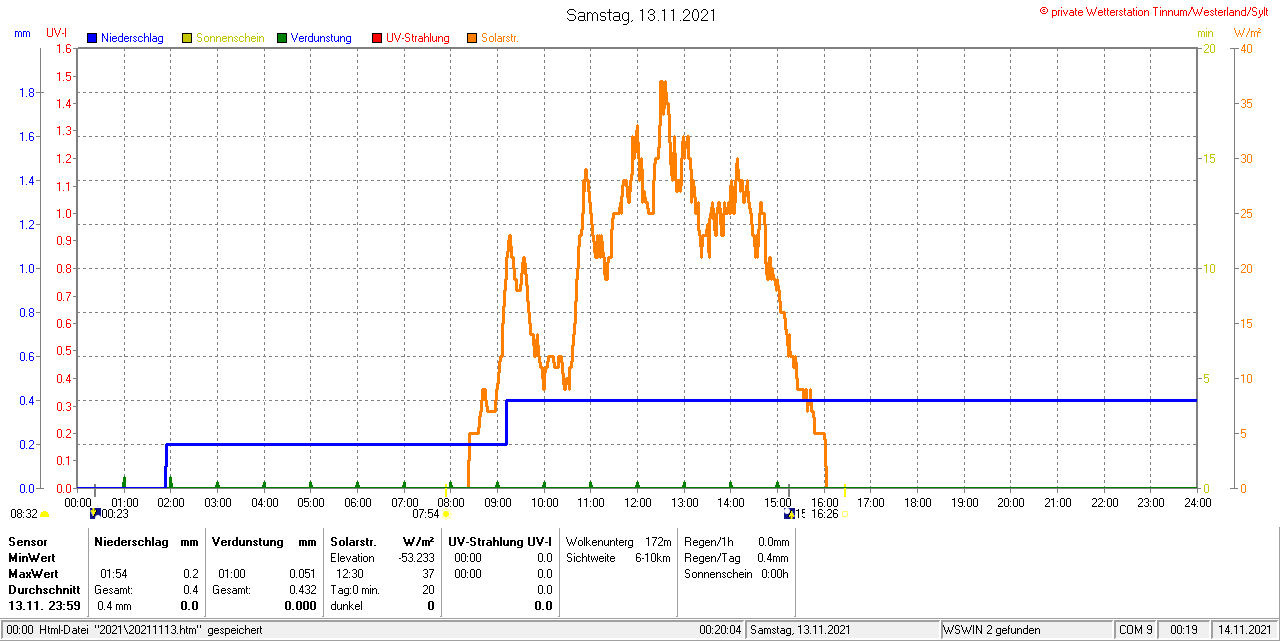The image size is (1280, 641).
Task: Click the yellow min axis unit label
Action: 1205,33
